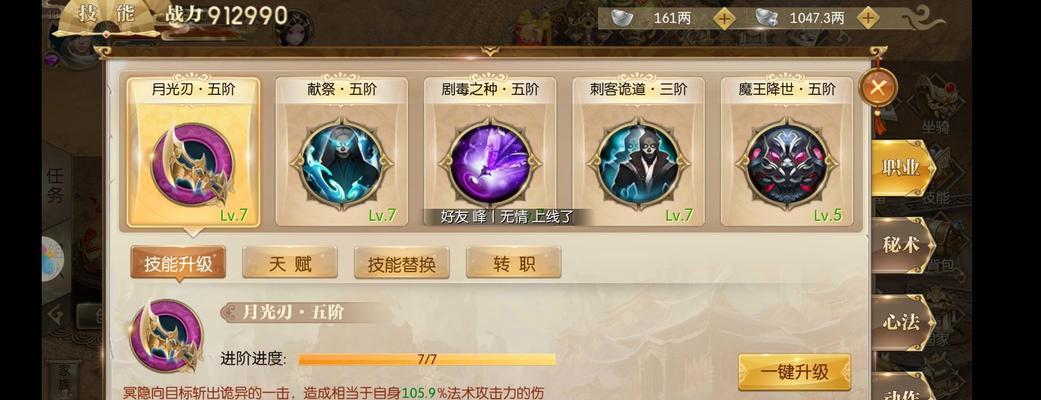Select the 刺客诡道·三阶 skill icon
The image size is (1041, 400).
point(639,163)
